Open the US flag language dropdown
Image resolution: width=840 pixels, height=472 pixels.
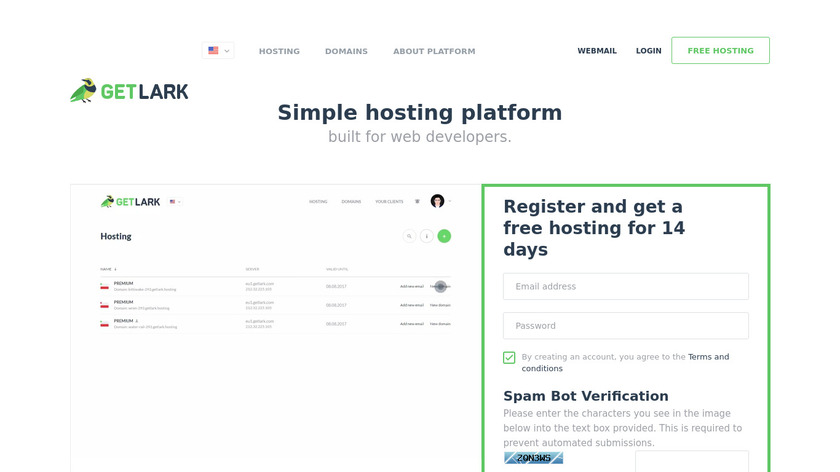click(x=218, y=51)
